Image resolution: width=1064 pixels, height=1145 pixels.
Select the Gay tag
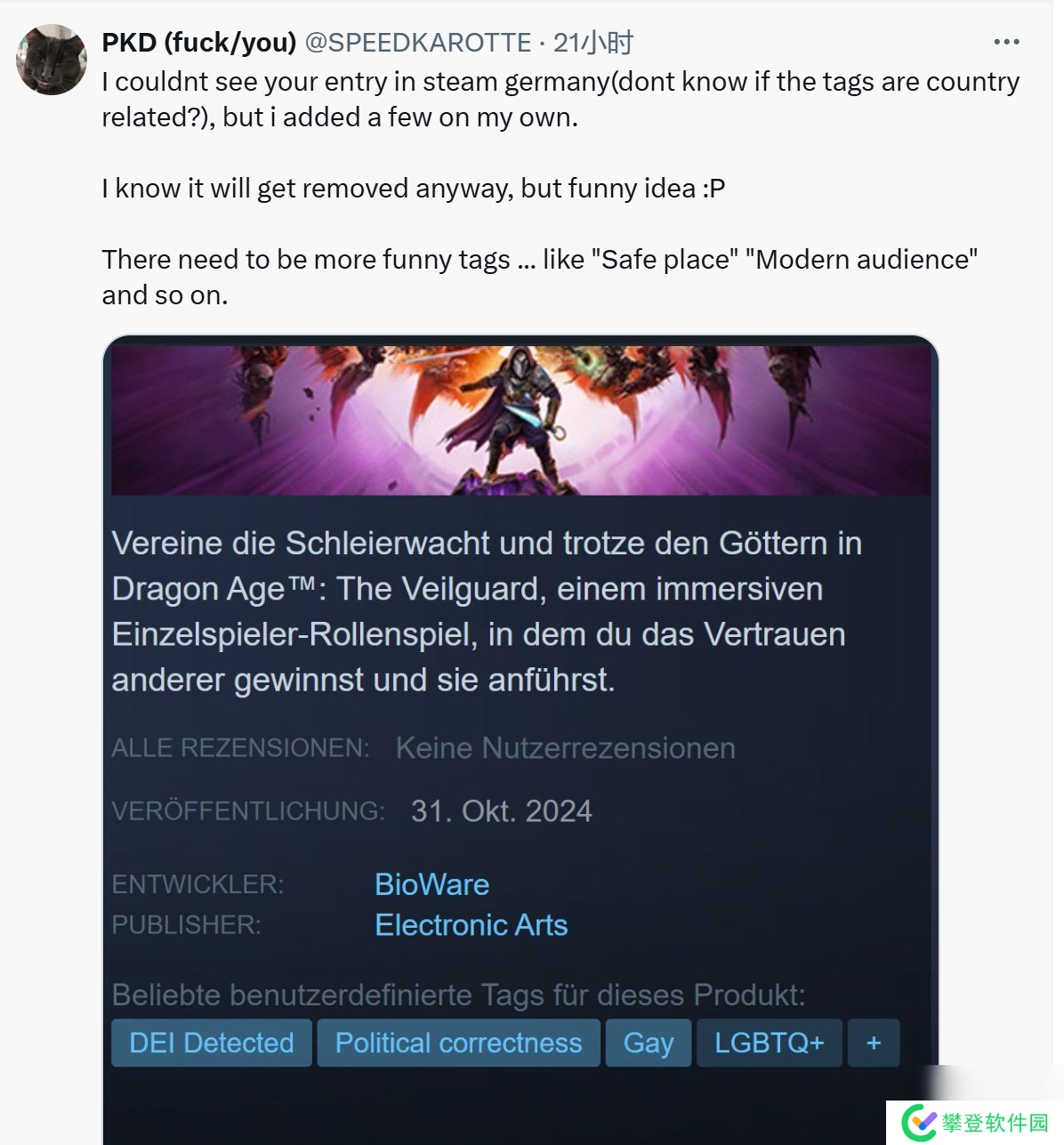[x=649, y=1043]
